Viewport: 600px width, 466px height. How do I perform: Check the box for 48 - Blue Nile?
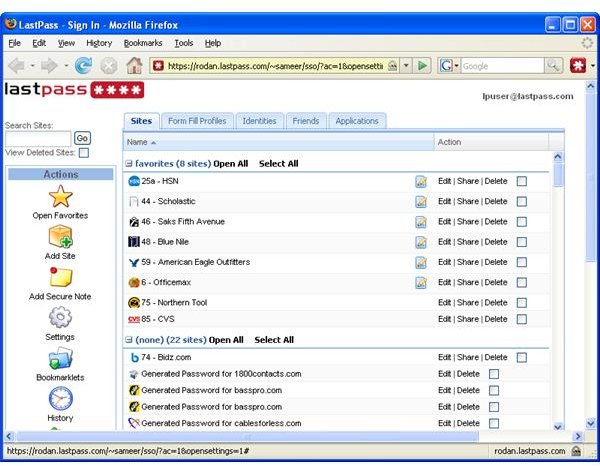[522, 242]
